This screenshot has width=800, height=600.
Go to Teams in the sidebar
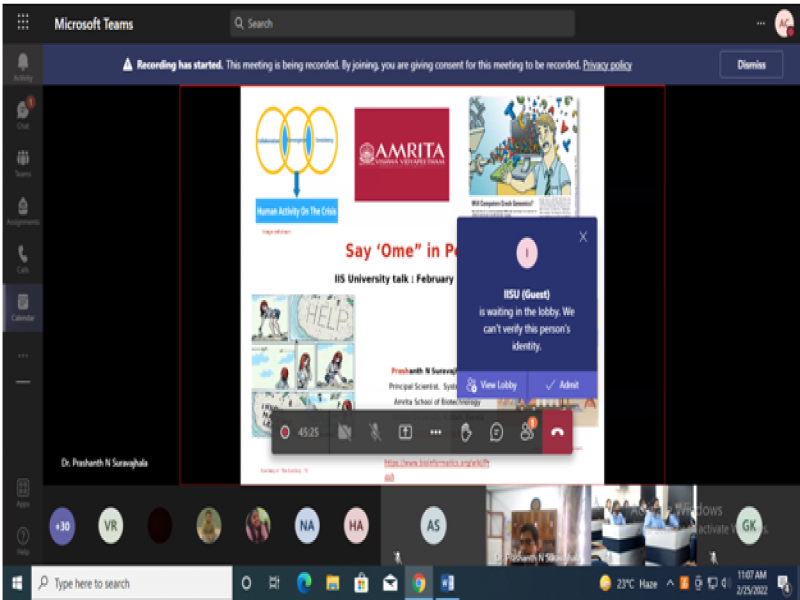point(22,162)
